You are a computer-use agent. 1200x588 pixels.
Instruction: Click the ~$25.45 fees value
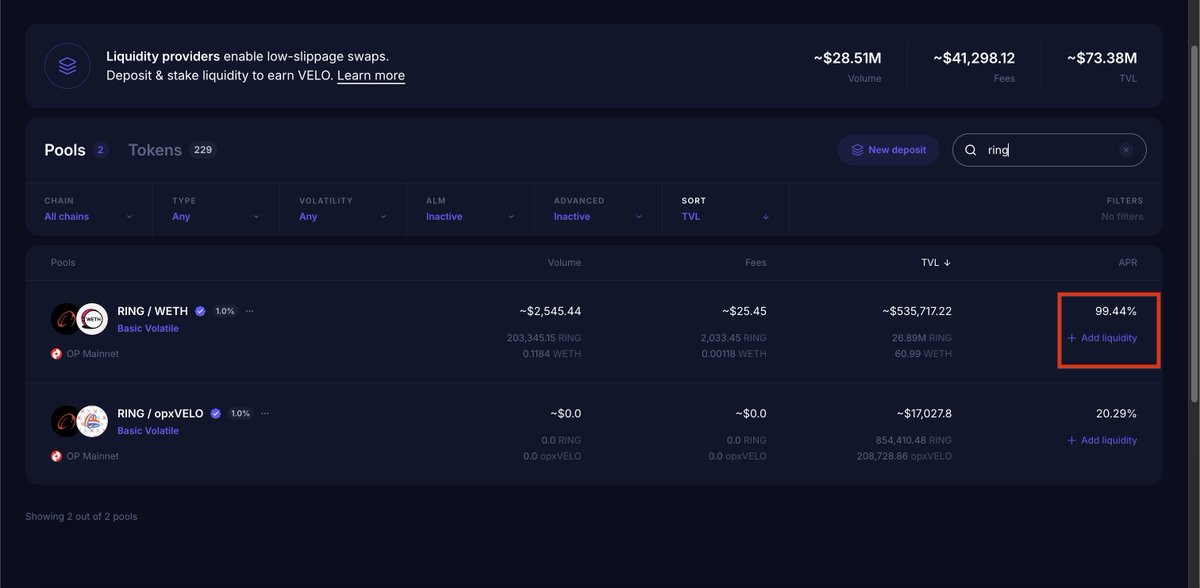pos(744,311)
